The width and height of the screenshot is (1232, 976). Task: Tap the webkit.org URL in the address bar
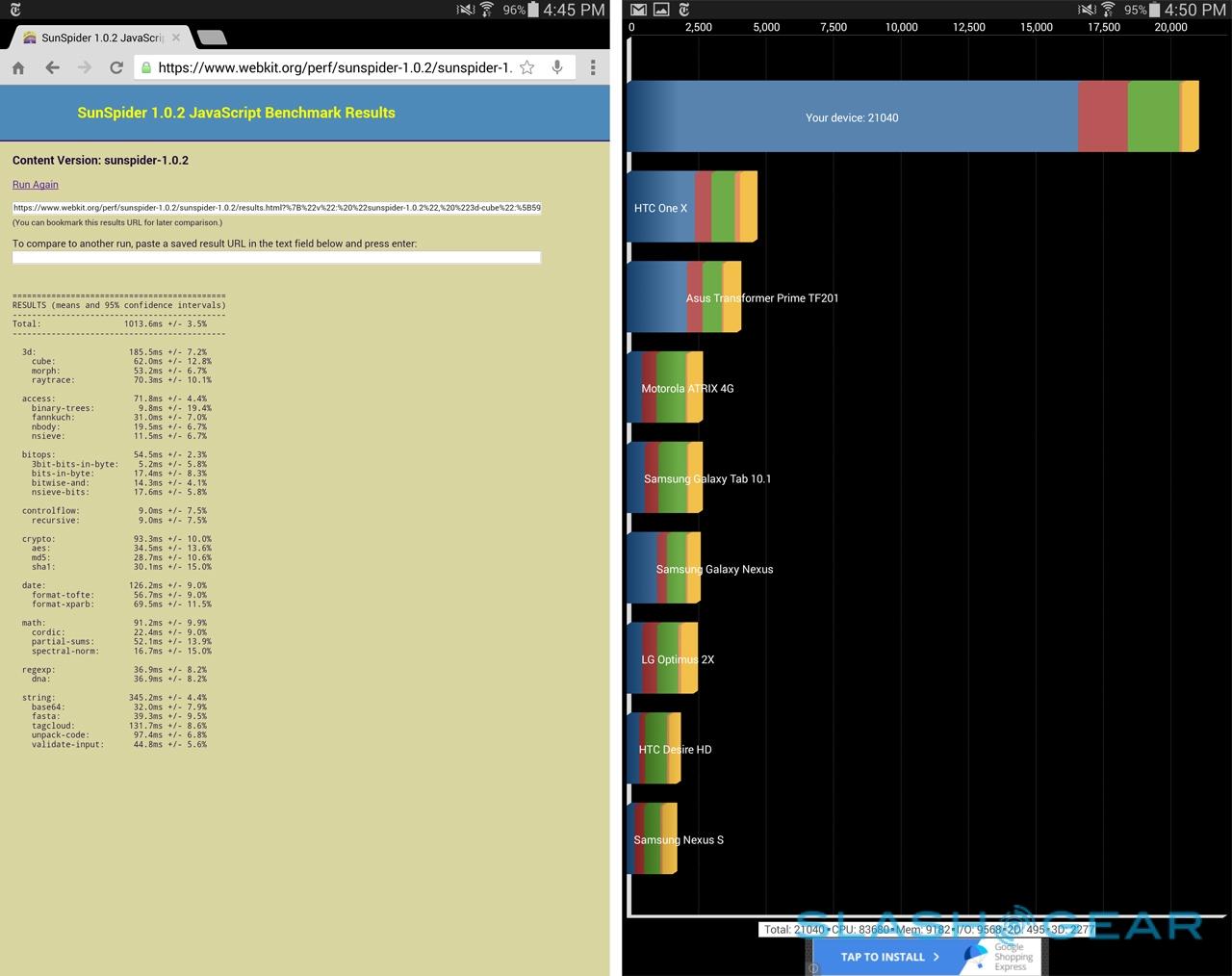334,67
